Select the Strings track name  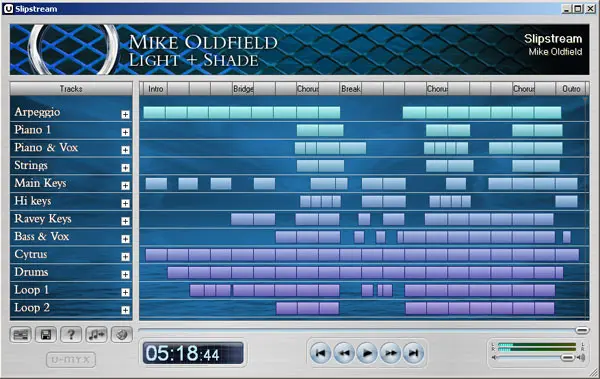coord(31,165)
